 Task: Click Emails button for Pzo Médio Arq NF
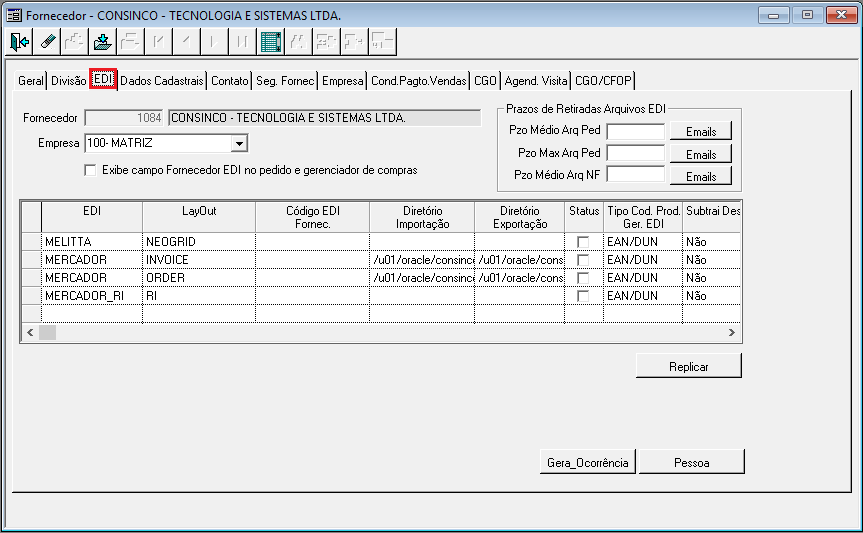(x=701, y=176)
